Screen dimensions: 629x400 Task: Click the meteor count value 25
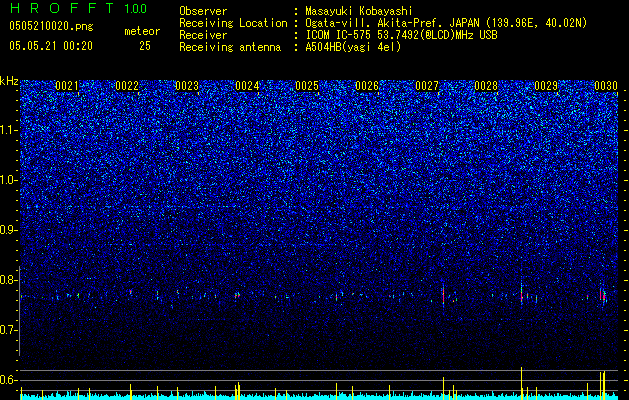(145, 46)
